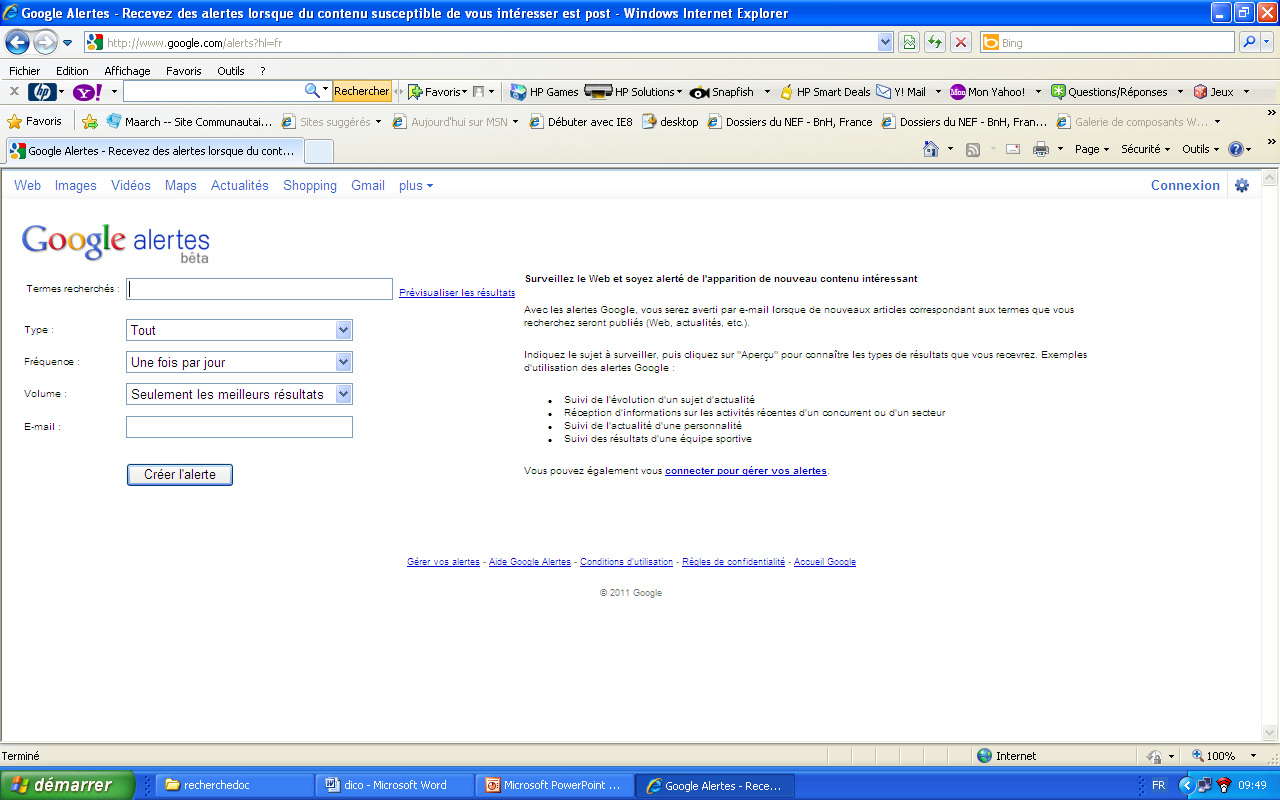Click the Créer l'alerte button
Viewport: 1280px width, 800px height.
[180, 474]
